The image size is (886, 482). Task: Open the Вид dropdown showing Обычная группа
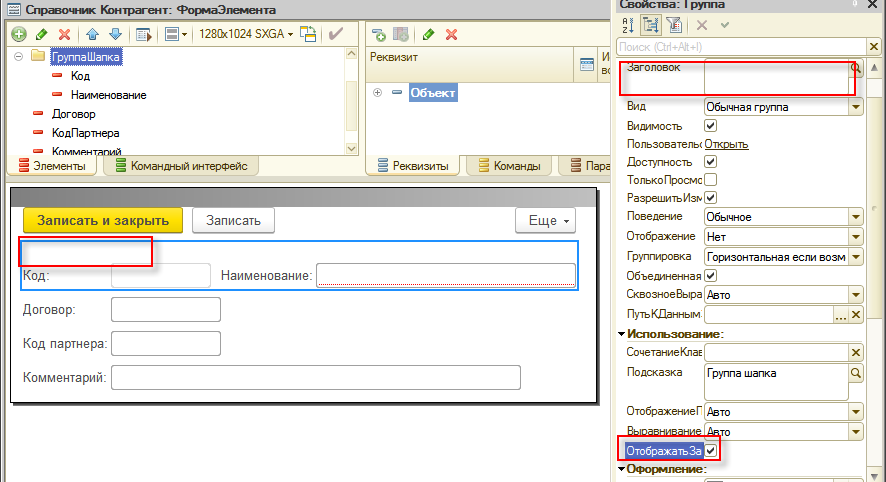[x=855, y=106]
